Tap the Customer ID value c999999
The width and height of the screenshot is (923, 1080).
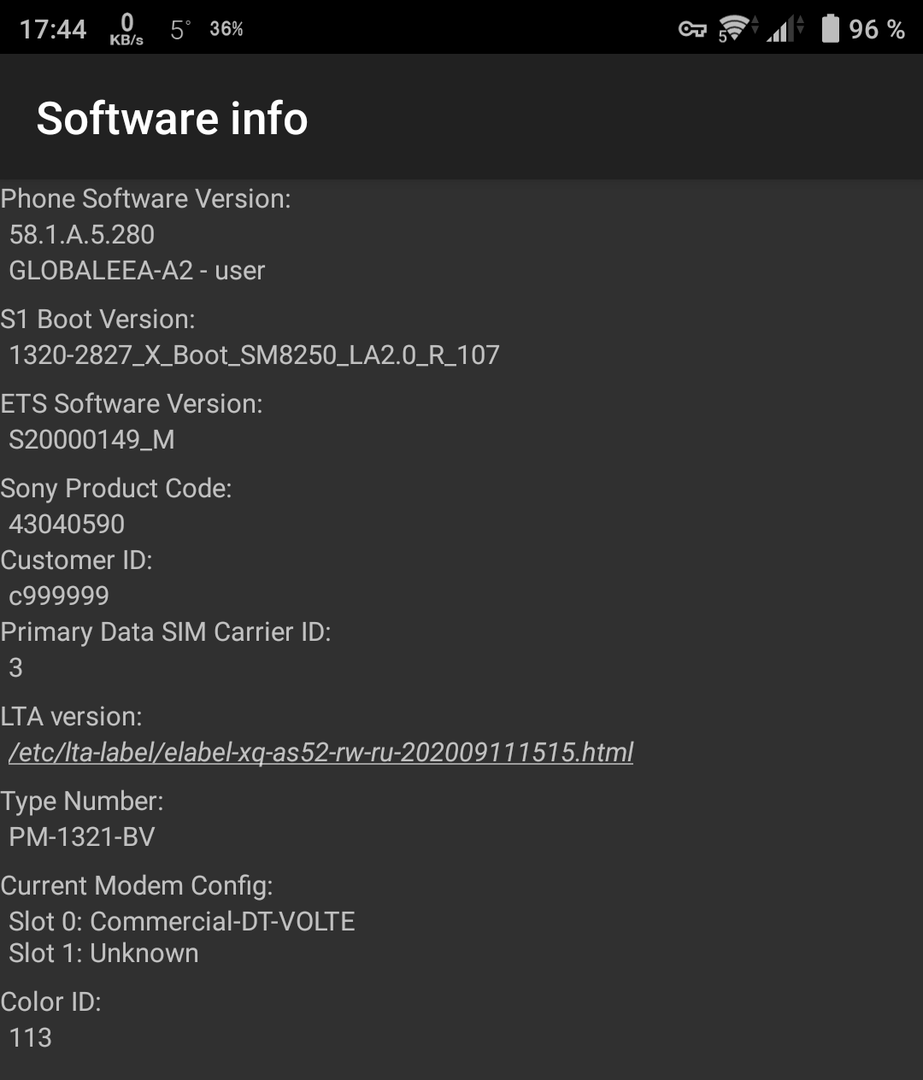(59, 596)
